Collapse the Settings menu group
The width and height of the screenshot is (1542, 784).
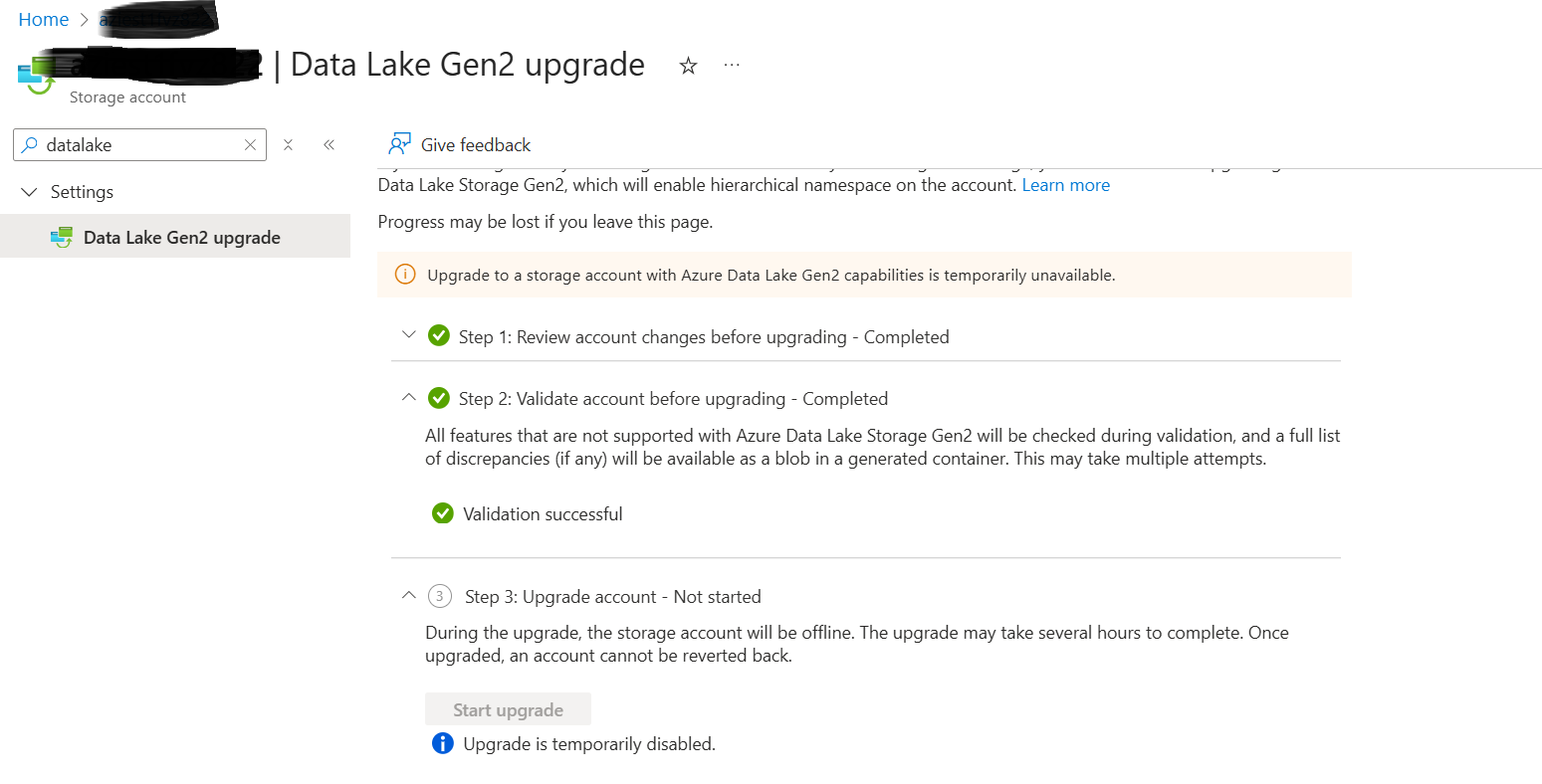tap(29, 192)
